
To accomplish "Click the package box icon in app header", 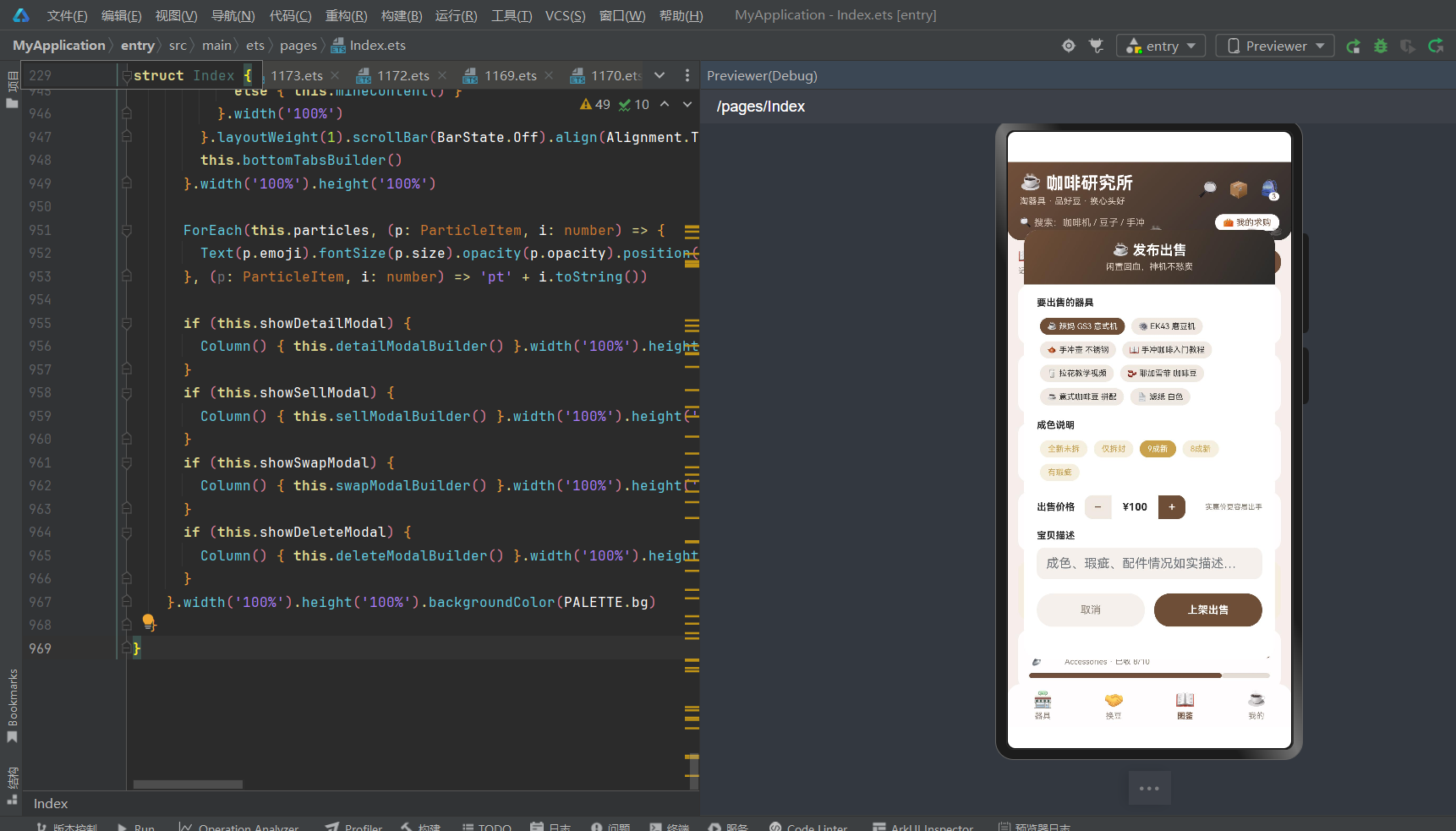I will (x=1239, y=189).
